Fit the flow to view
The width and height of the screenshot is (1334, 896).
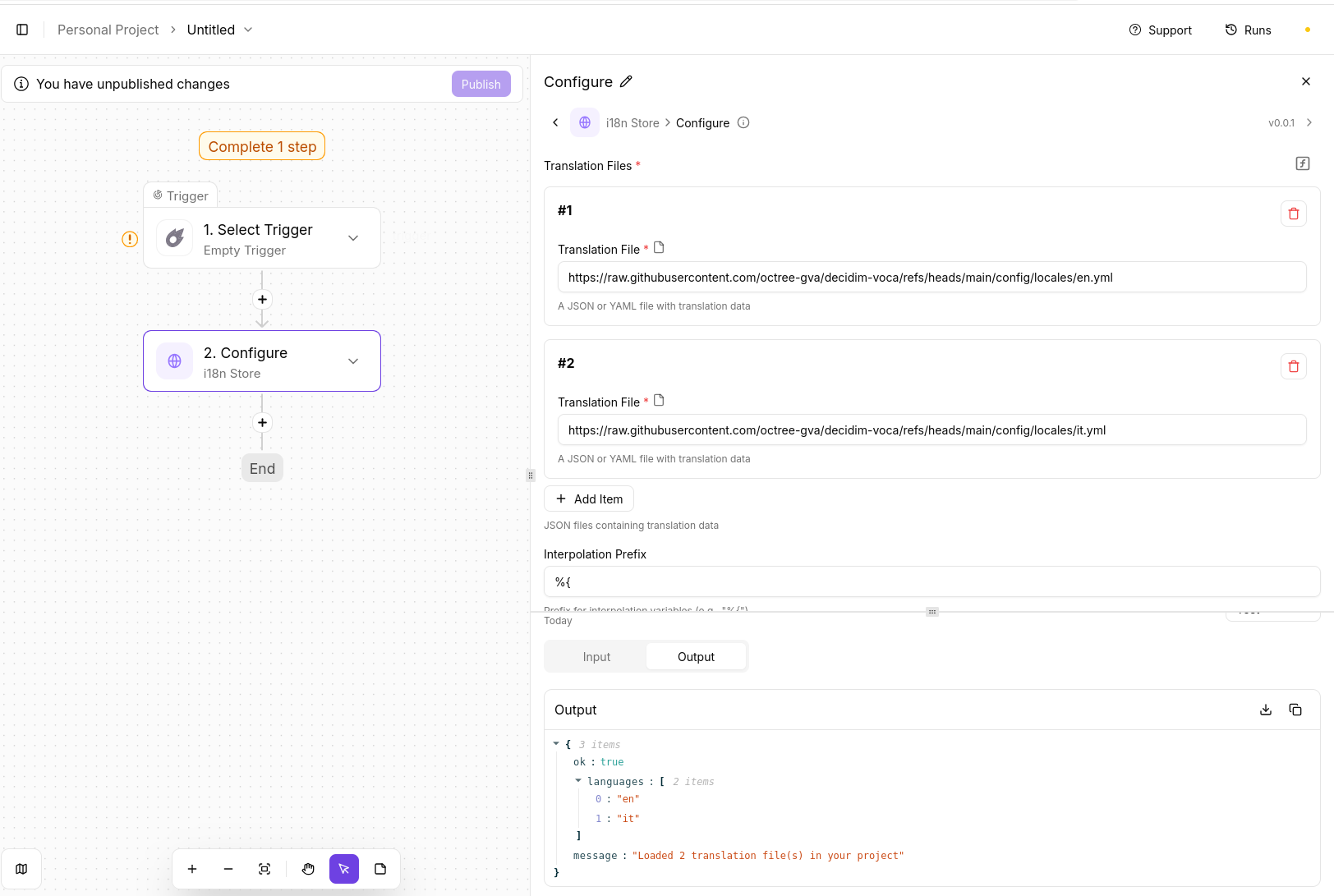(x=264, y=869)
